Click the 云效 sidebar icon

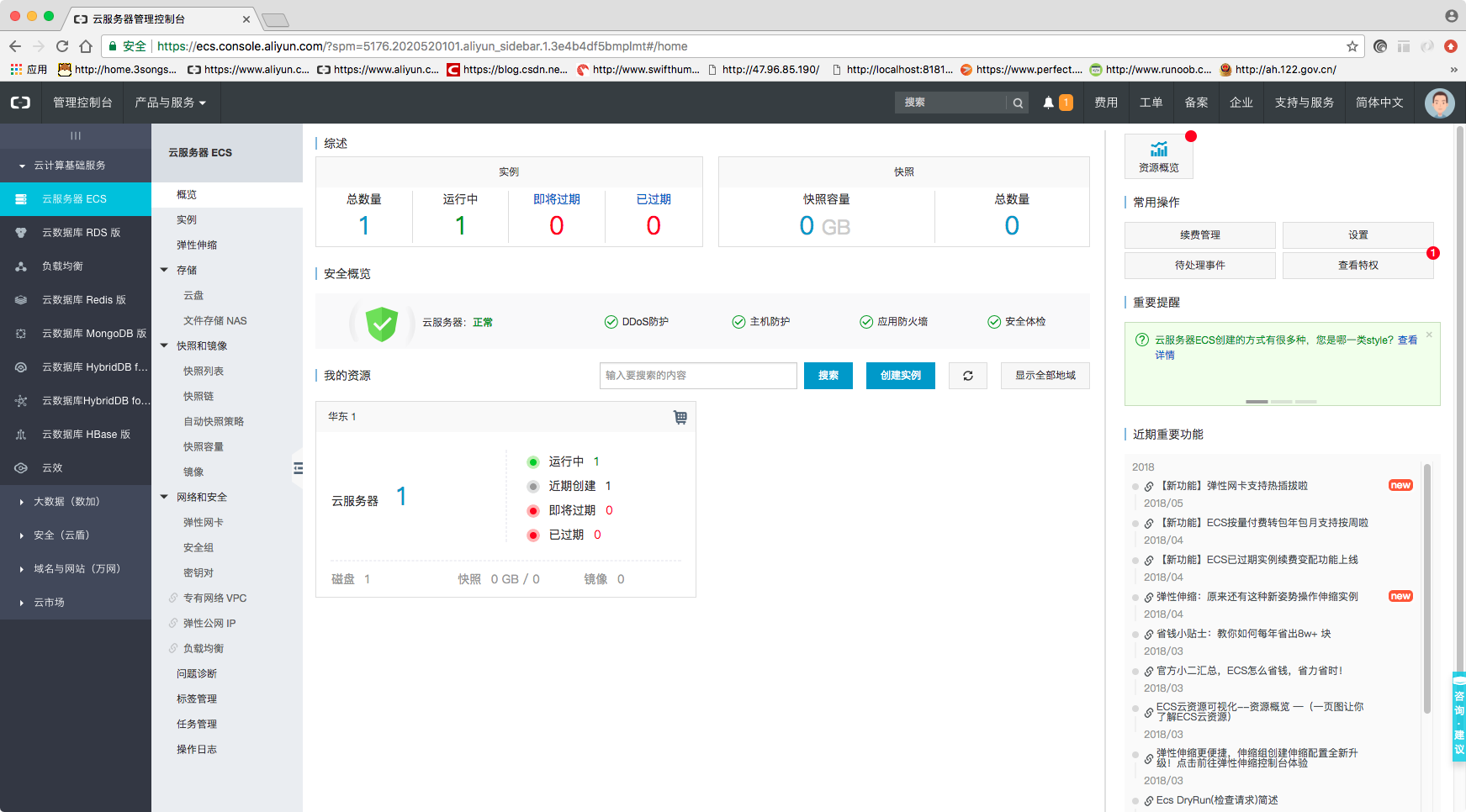(x=21, y=468)
